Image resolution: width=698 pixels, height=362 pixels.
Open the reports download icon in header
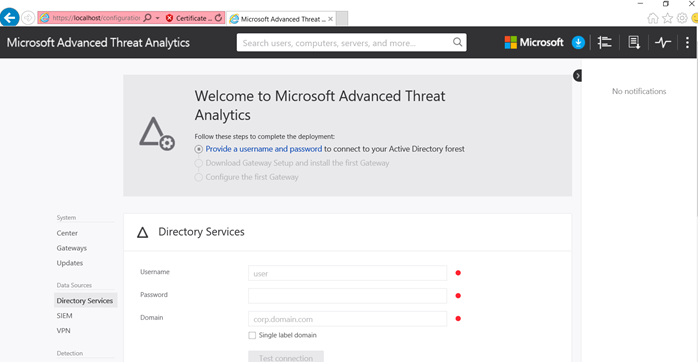[x=634, y=42]
